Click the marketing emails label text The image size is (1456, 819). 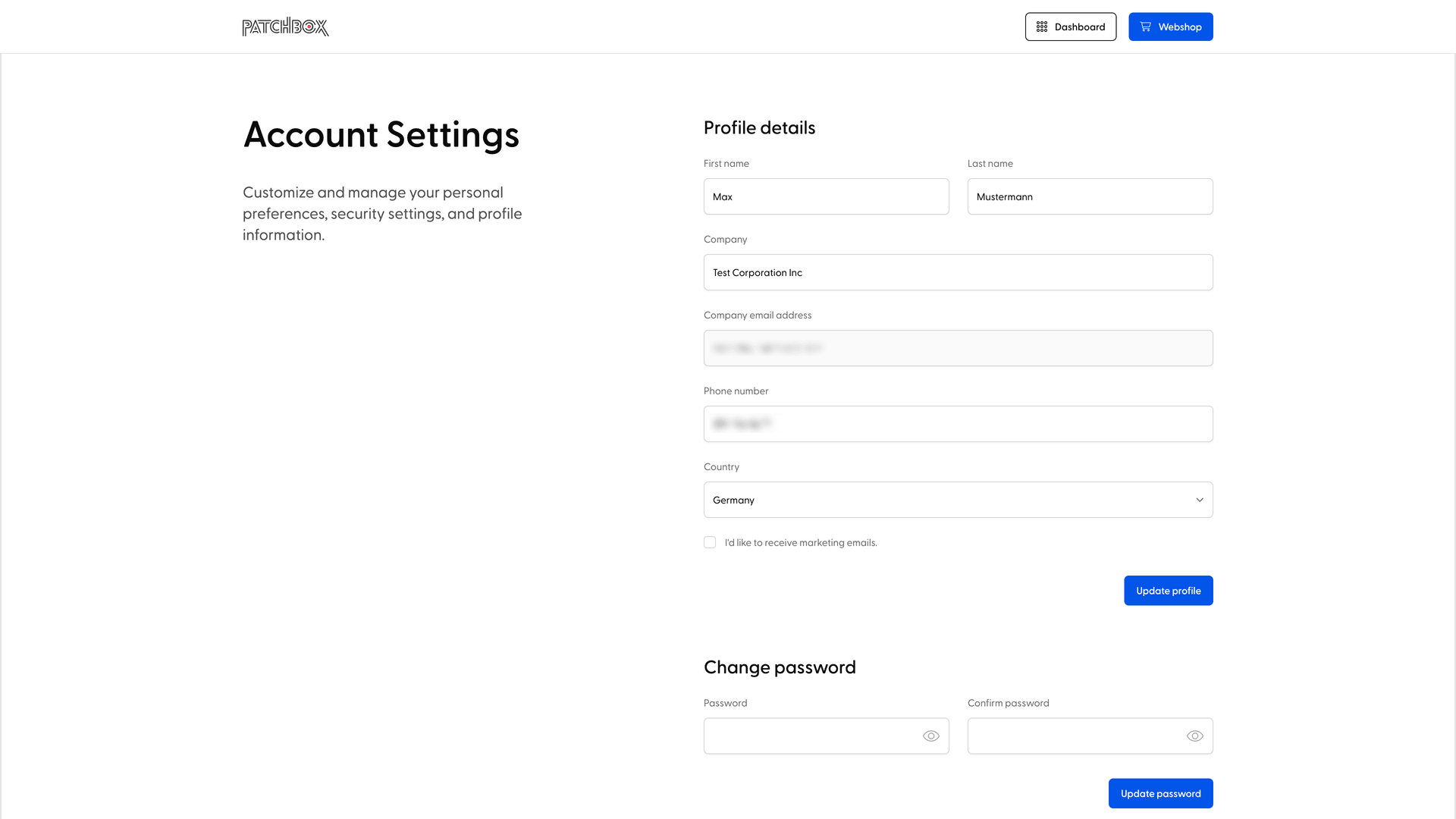click(x=800, y=542)
